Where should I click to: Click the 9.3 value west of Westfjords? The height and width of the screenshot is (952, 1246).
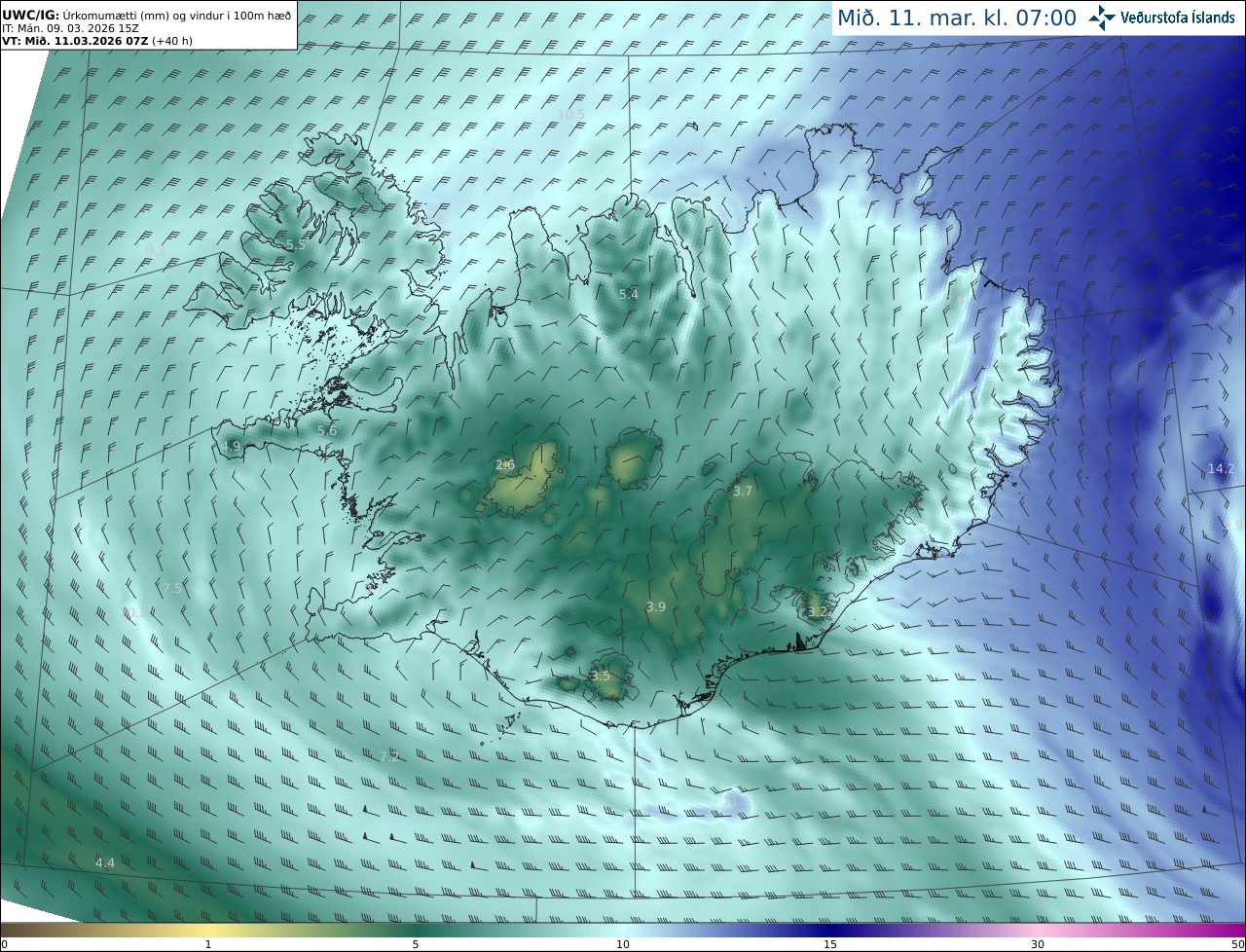pos(155,251)
